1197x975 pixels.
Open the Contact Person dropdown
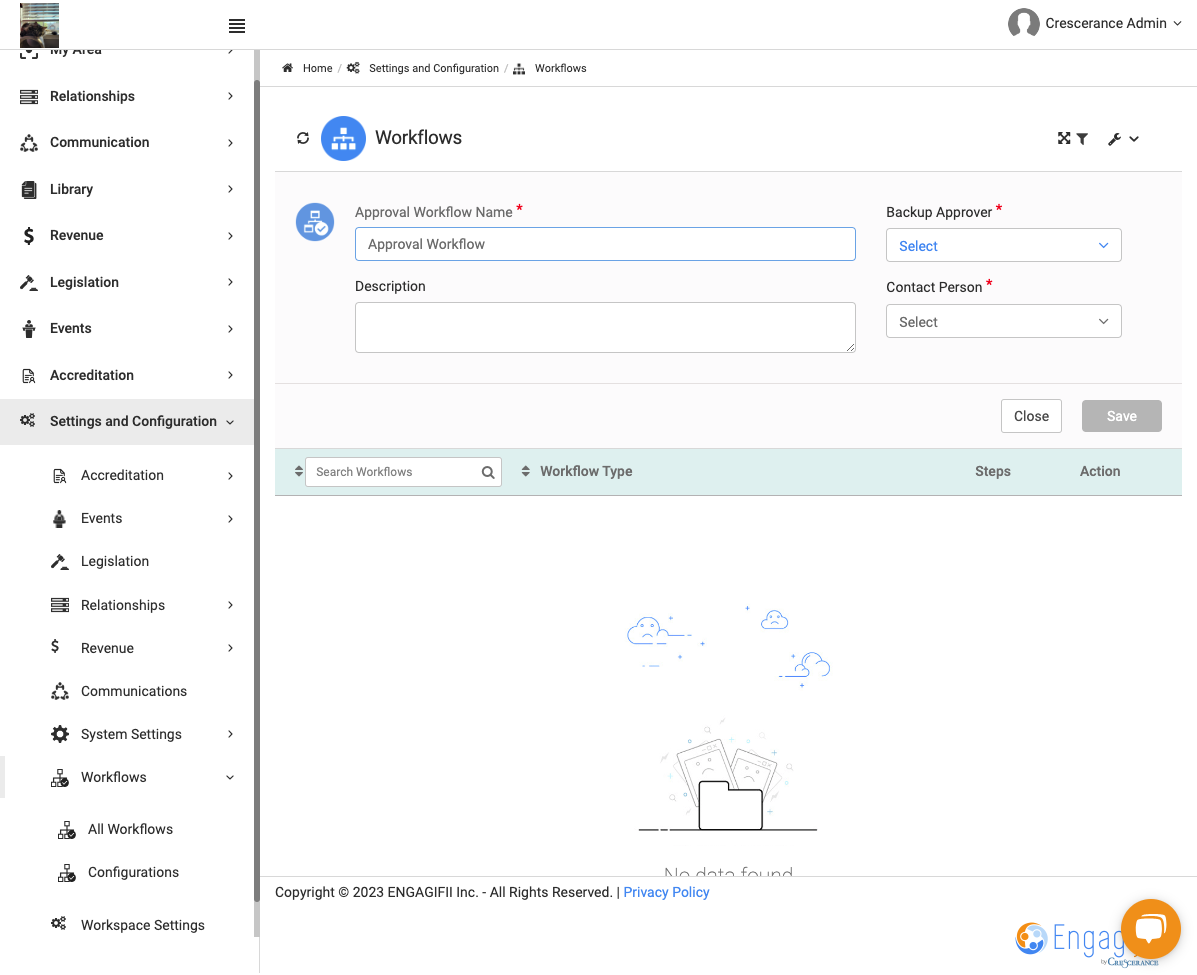(1003, 321)
